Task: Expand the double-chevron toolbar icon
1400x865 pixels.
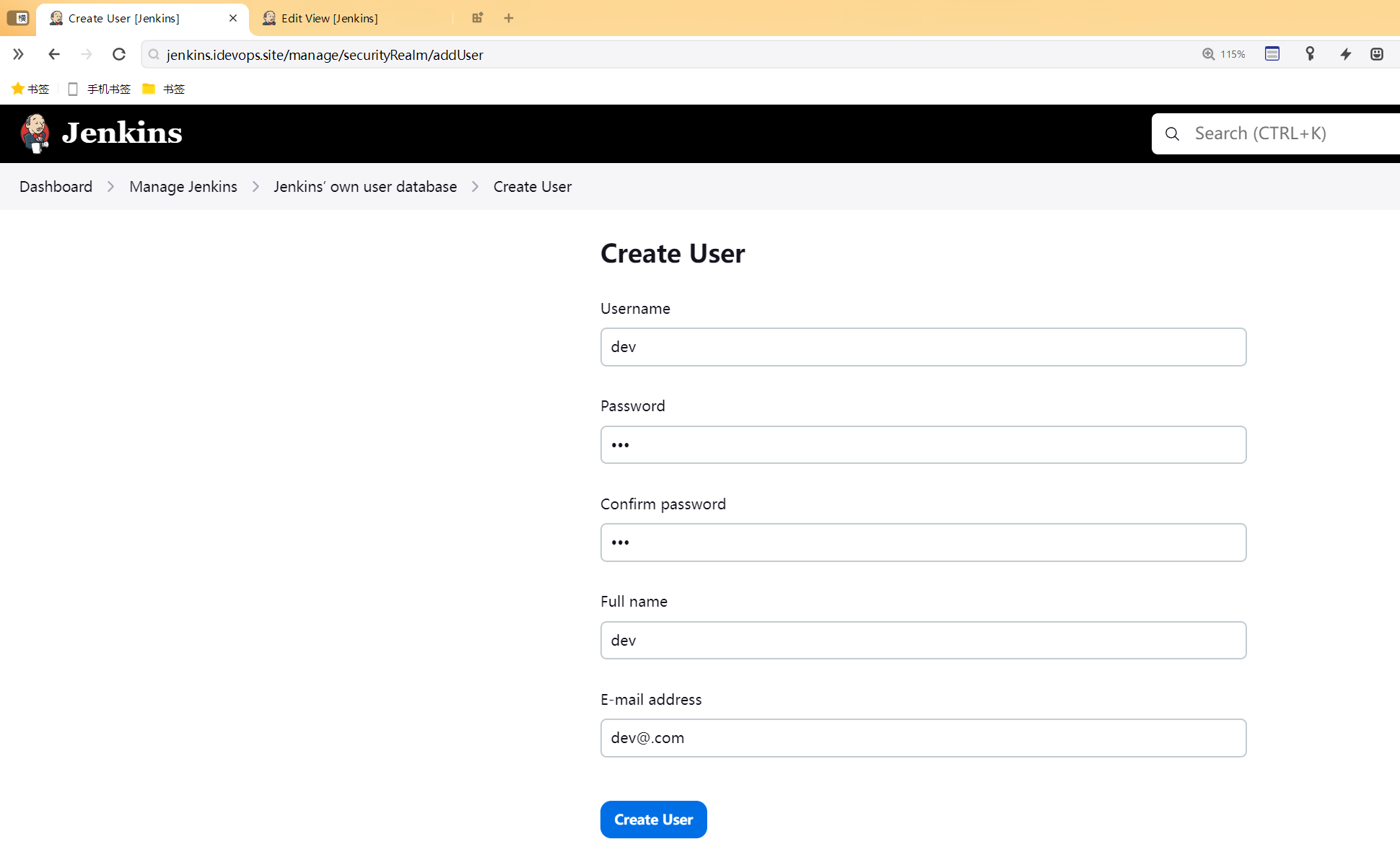Action: coord(18,54)
